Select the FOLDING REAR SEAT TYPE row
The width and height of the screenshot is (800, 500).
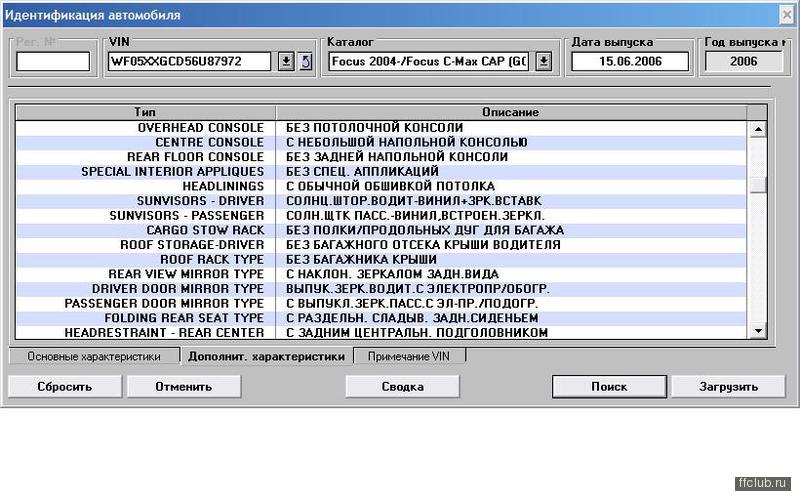point(381,318)
